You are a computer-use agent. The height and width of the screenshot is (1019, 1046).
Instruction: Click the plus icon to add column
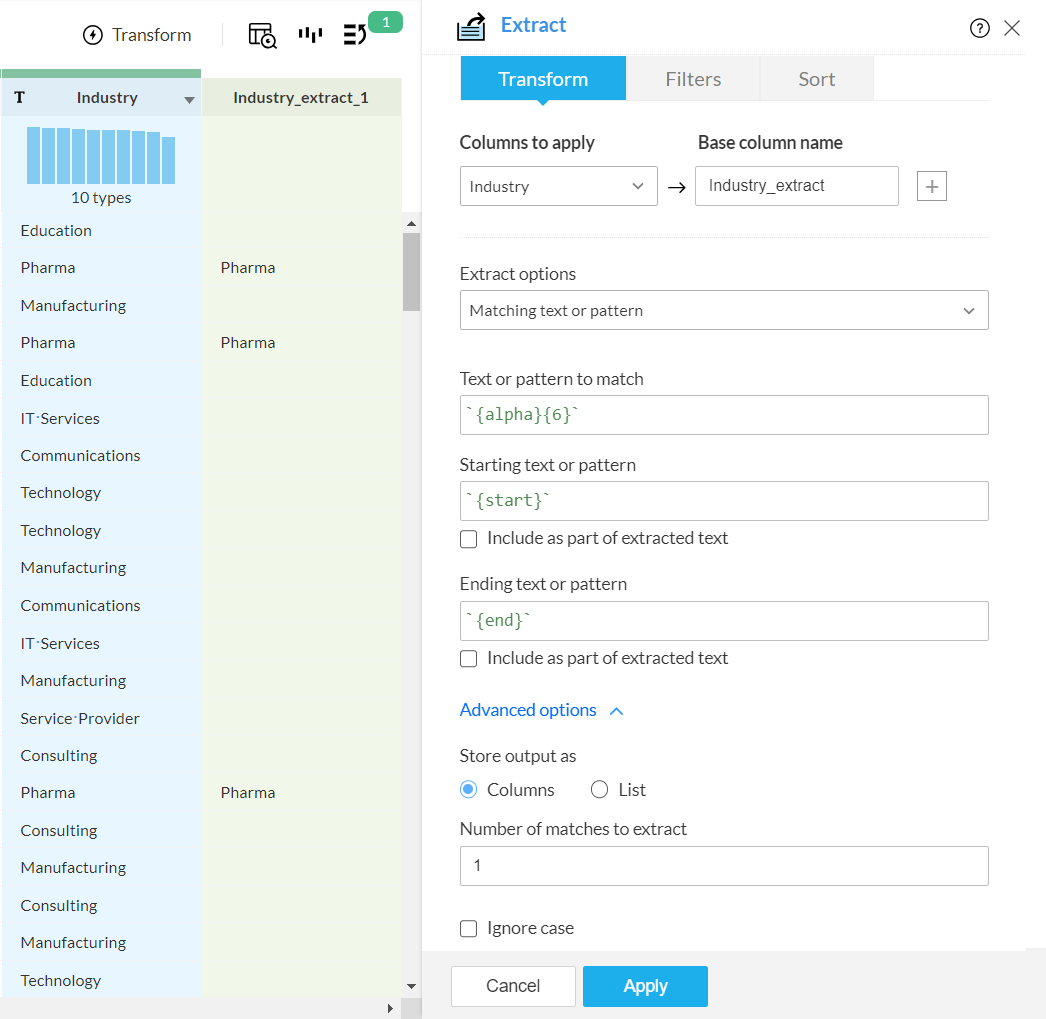pos(931,186)
